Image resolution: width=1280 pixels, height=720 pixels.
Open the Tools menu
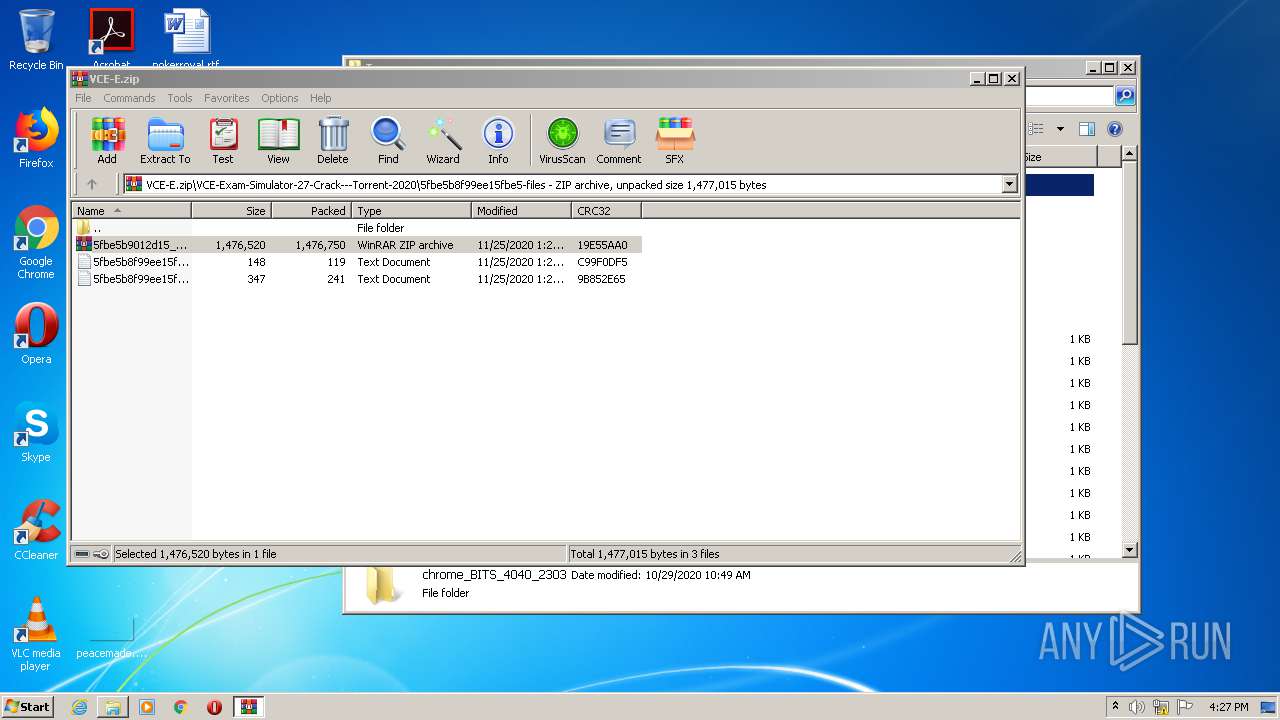click(180, 98)
